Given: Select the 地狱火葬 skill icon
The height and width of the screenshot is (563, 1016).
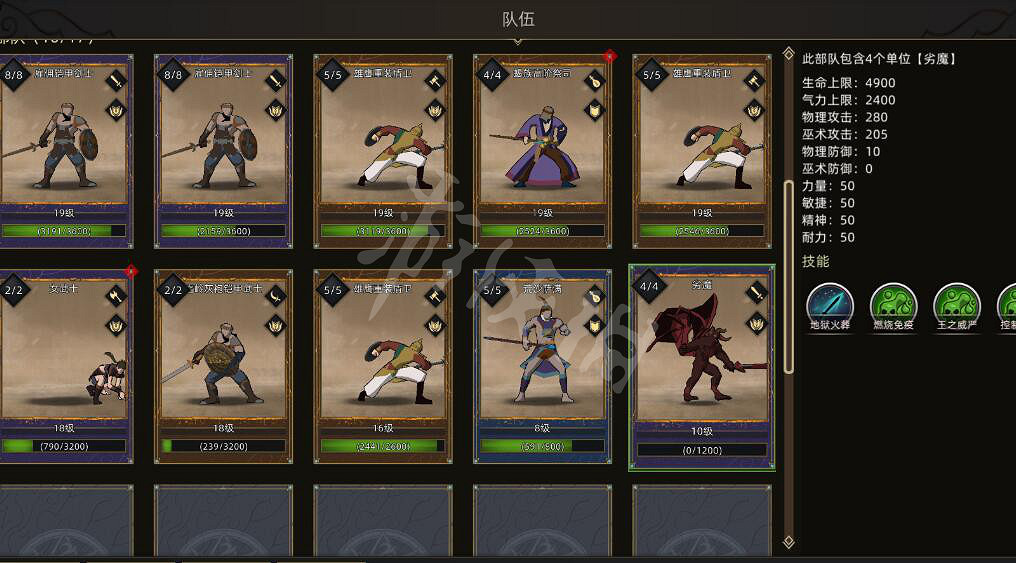Looking at the screenshot, I should pos(829,306).
